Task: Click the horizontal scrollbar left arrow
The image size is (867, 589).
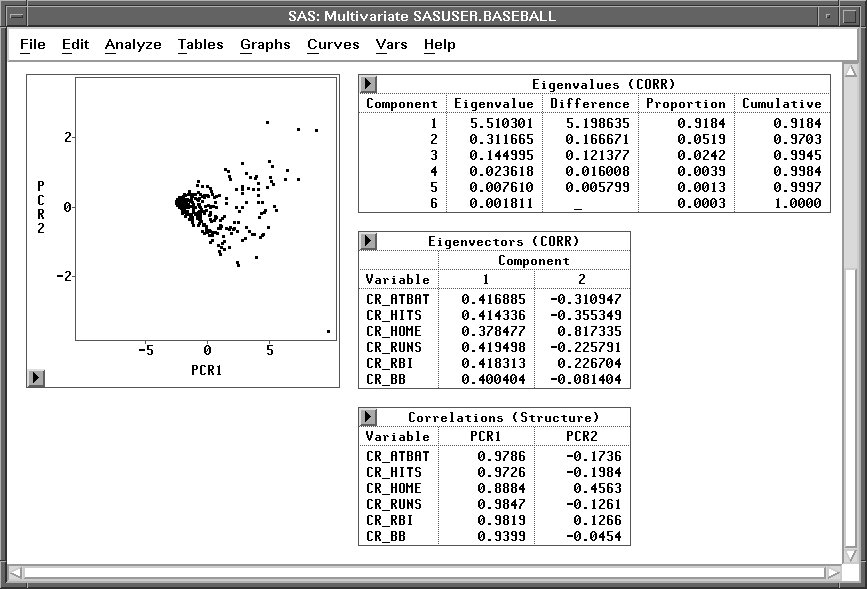Action: [15, 573]
